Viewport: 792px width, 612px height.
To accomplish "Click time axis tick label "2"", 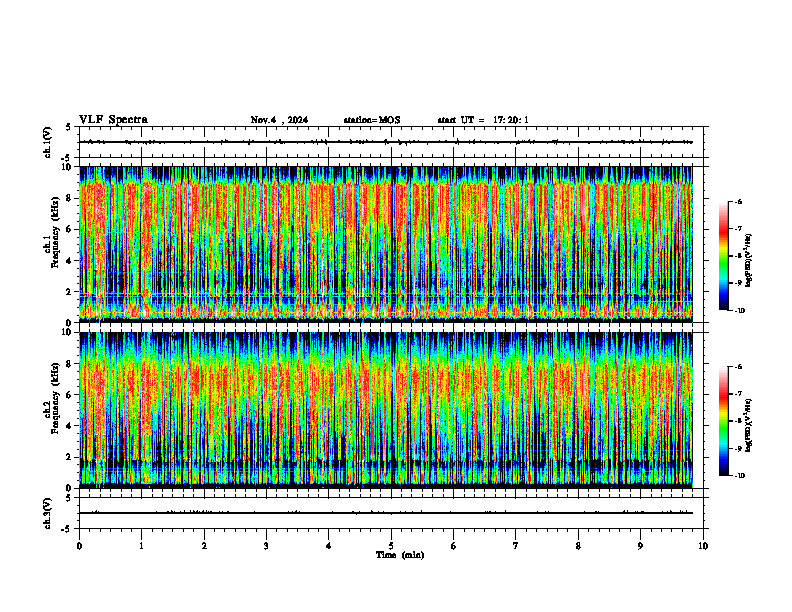I will [x=204, y=546].
